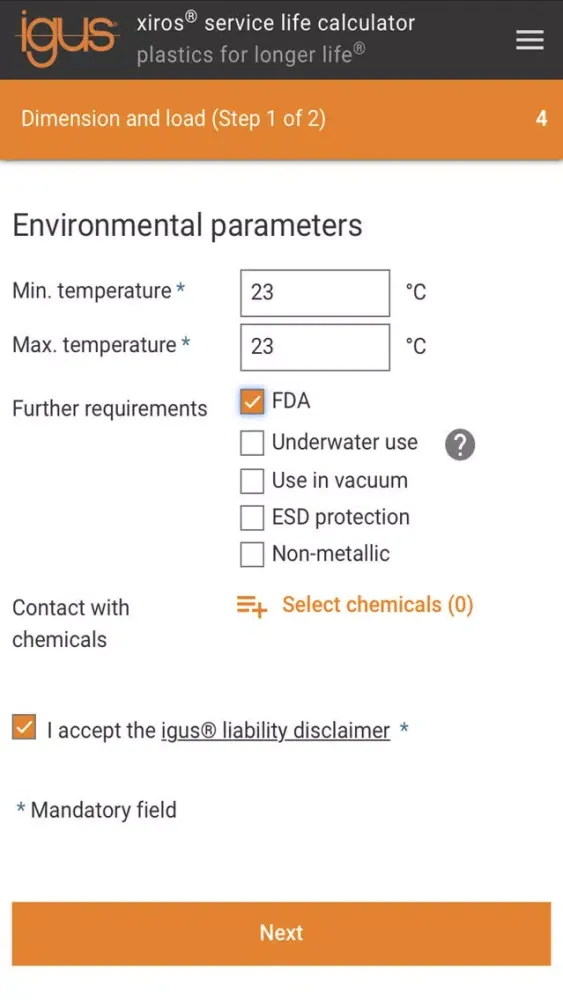Select the Non-metallic checkbox
Screen dimensions: 563x1000
click(252, 554)
